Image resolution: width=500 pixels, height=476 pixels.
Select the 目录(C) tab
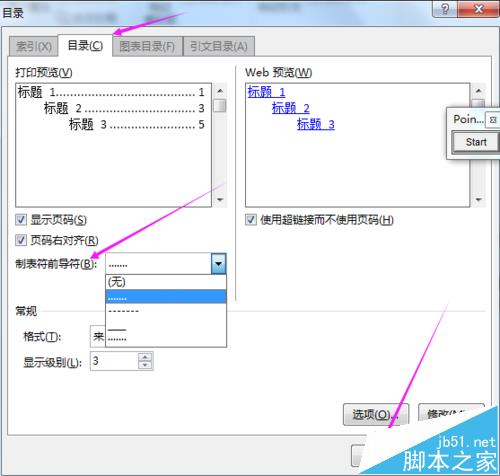tap(85, 45)
